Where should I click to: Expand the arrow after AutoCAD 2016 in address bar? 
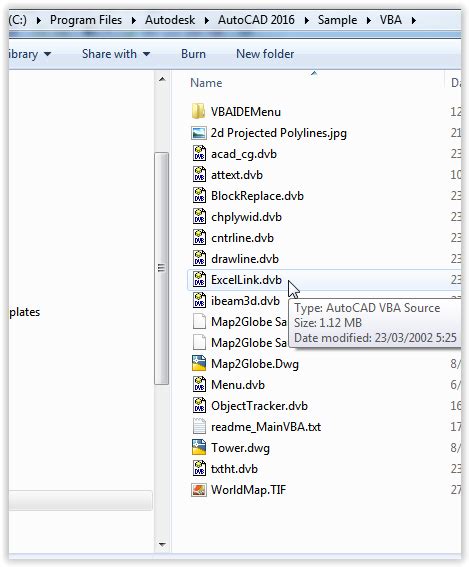point(307,20)
